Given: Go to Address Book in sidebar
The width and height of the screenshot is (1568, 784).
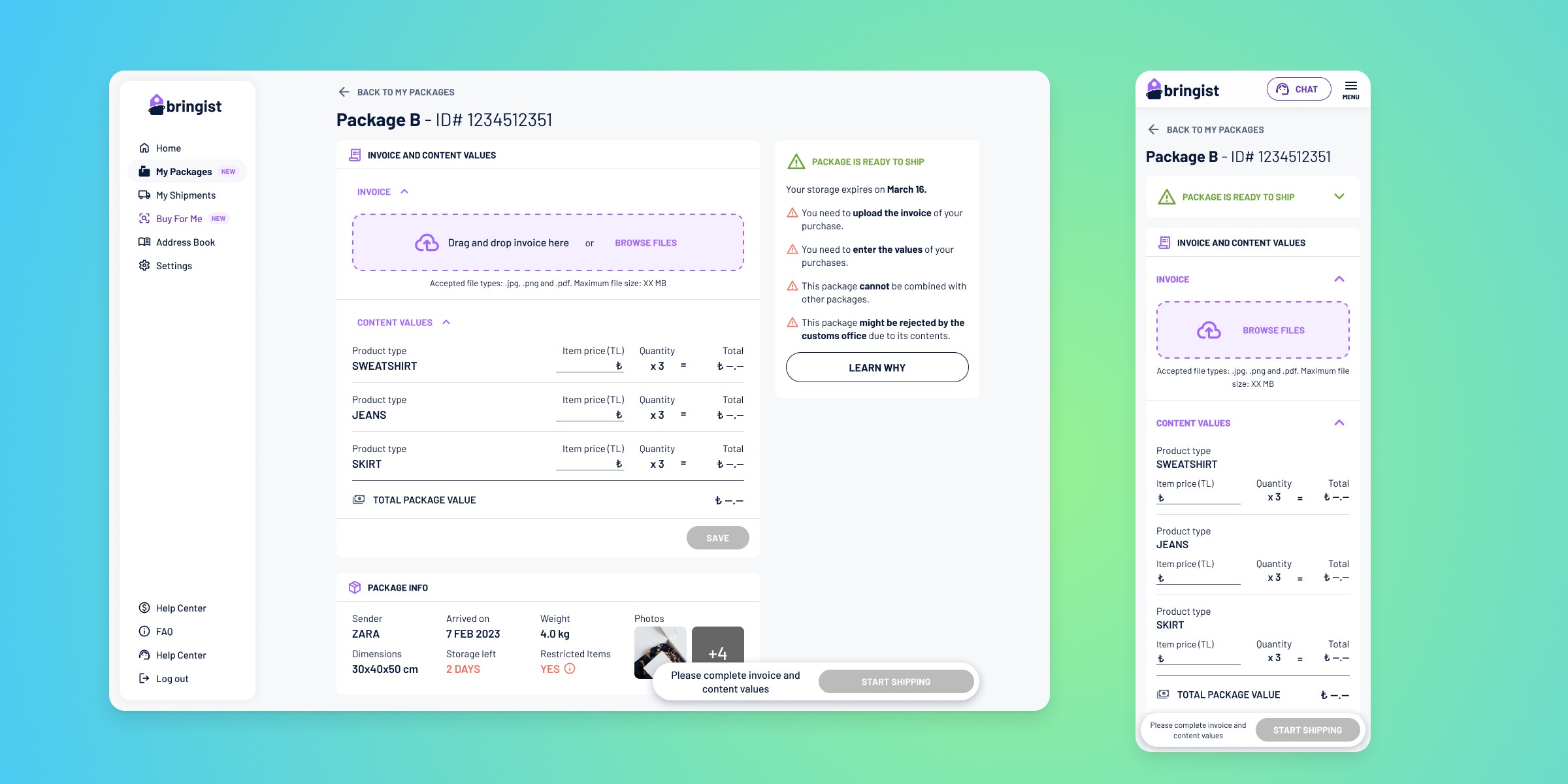Looking at the screenshot, I should click(185, 242).
